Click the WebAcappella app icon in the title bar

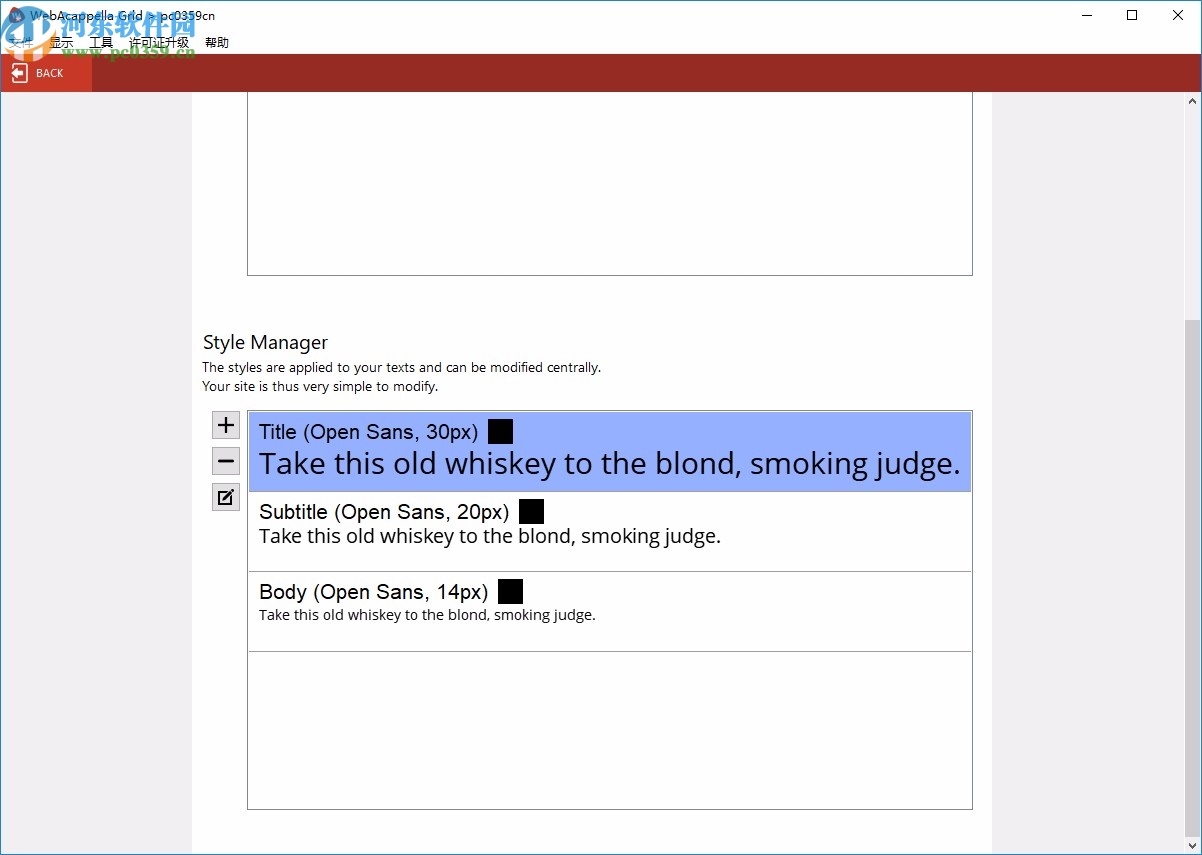16,15
